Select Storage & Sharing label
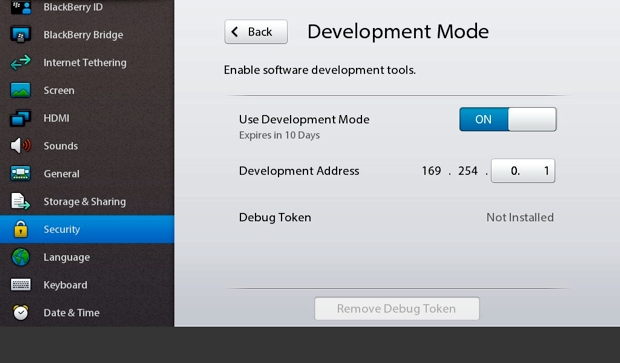 click(85, 201)
